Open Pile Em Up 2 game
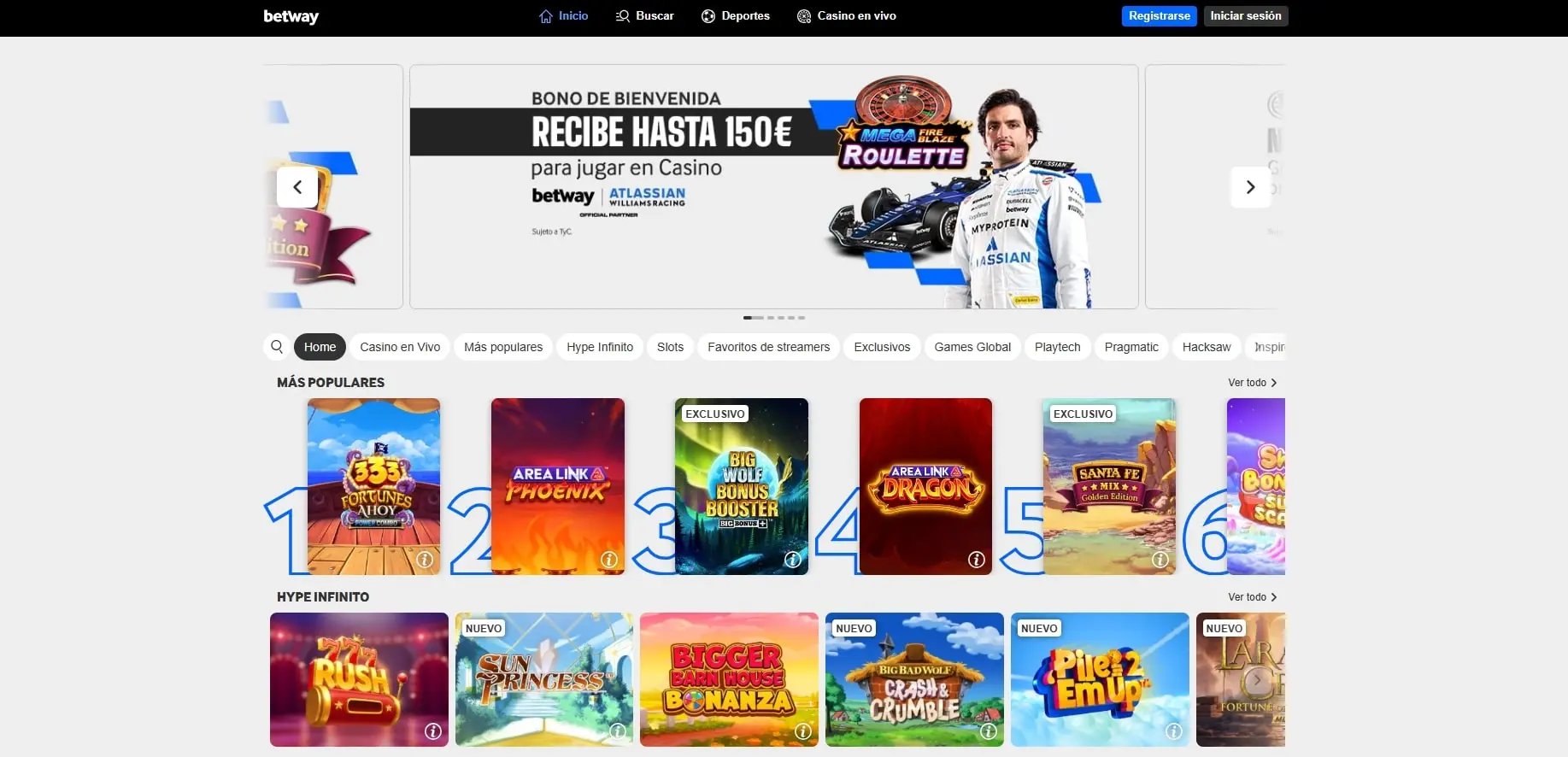This screenshot has width=1568, height=757. (x=1100, y=680)
